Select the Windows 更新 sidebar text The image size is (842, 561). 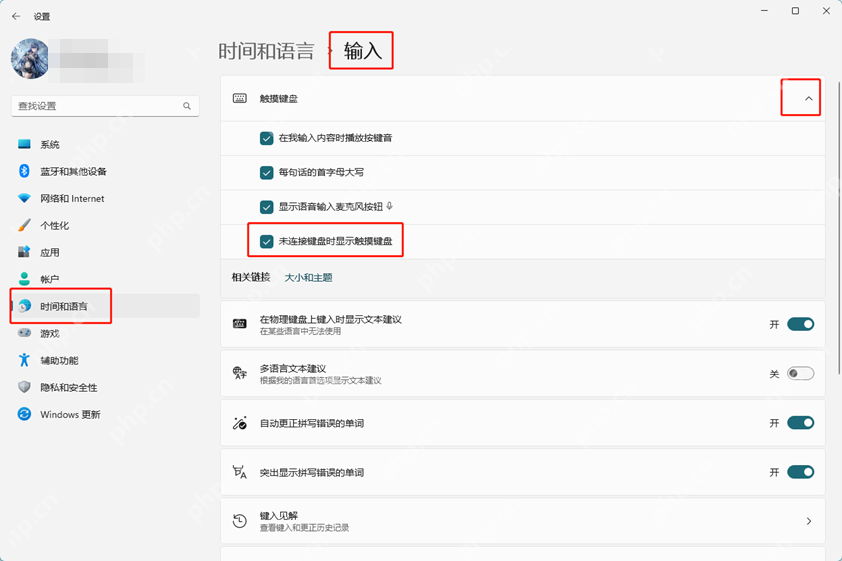(x=70, y=414)
